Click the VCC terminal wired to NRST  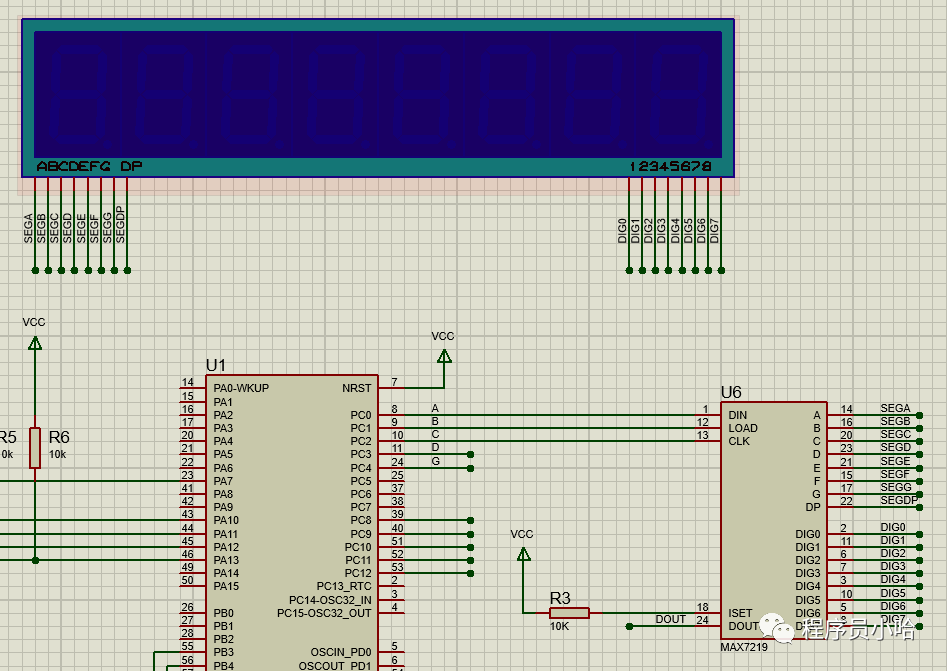tap(443, 354)
